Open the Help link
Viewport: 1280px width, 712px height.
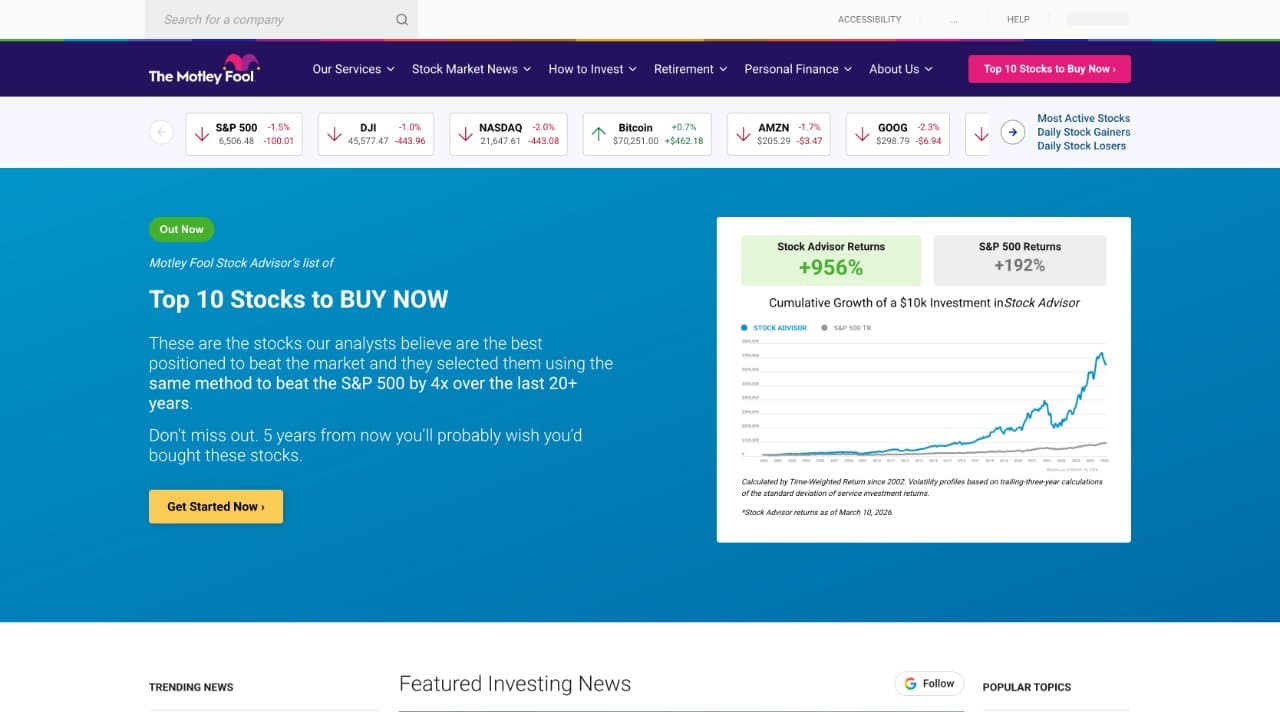pyautogui.click(x=1018, y=19)
